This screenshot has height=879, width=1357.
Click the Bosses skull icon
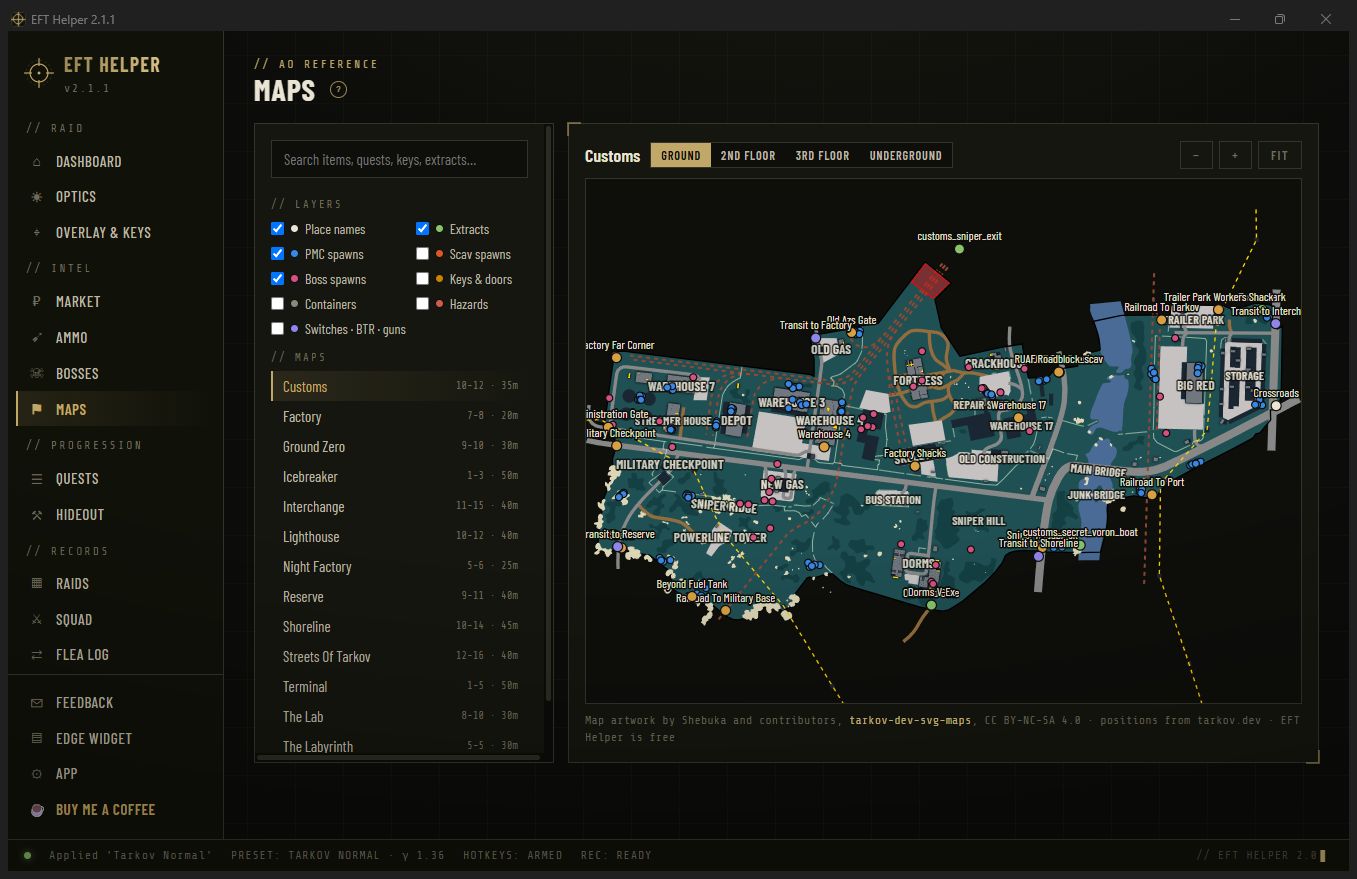37,374
